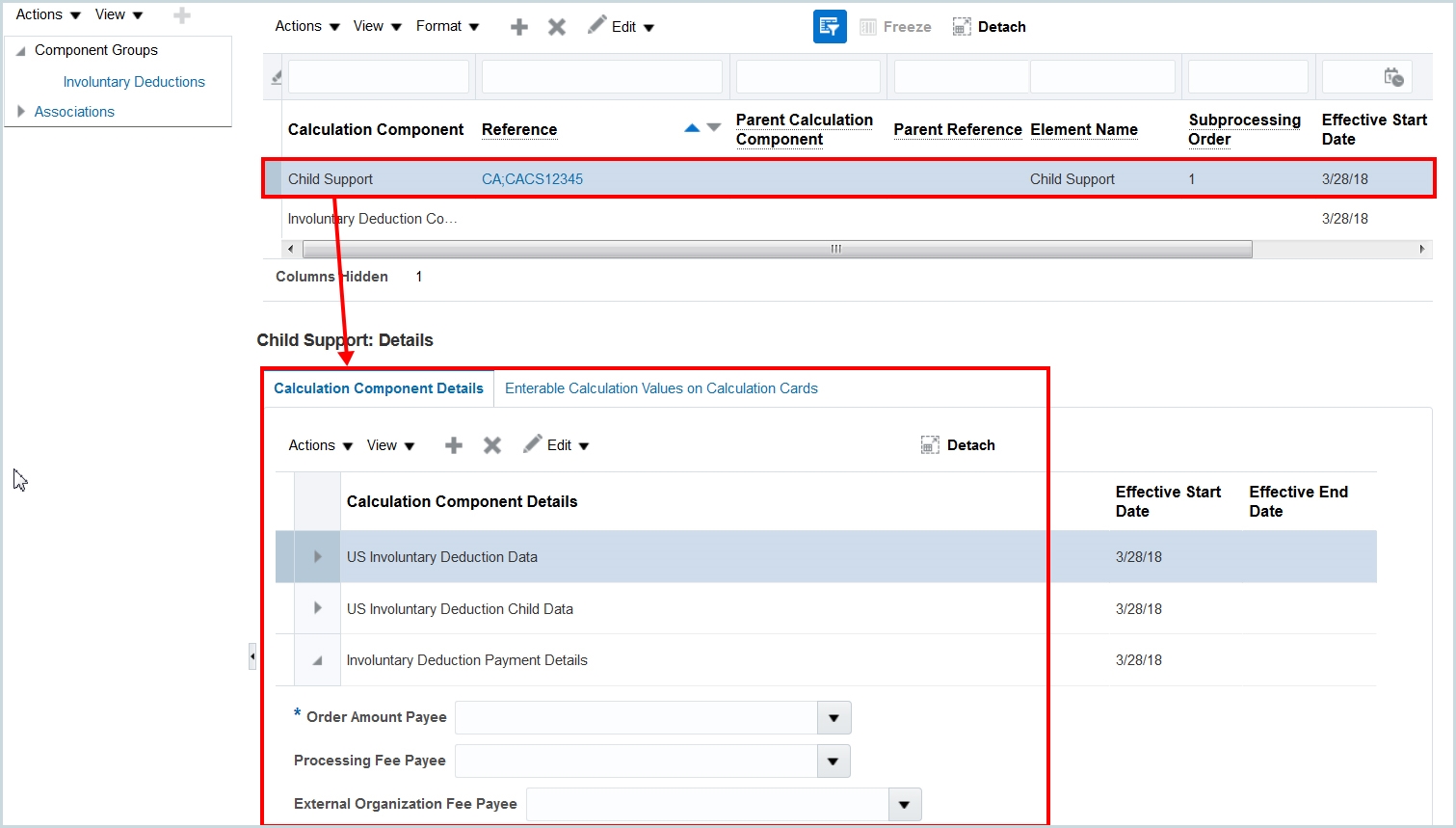Expand the US Involuntary Deduction Data row
Viewport: 1456px width, 828px height.
click(317, 557)
